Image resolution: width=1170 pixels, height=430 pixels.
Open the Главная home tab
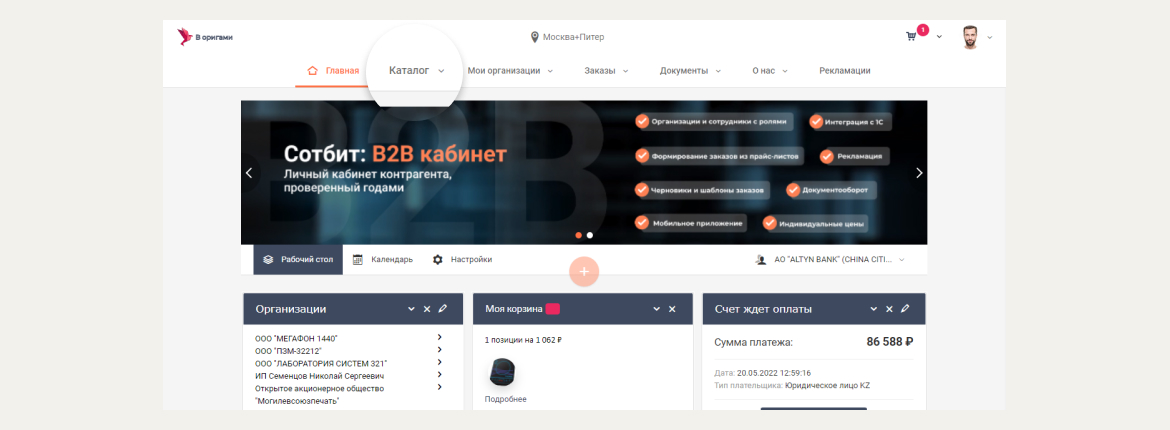334,71
